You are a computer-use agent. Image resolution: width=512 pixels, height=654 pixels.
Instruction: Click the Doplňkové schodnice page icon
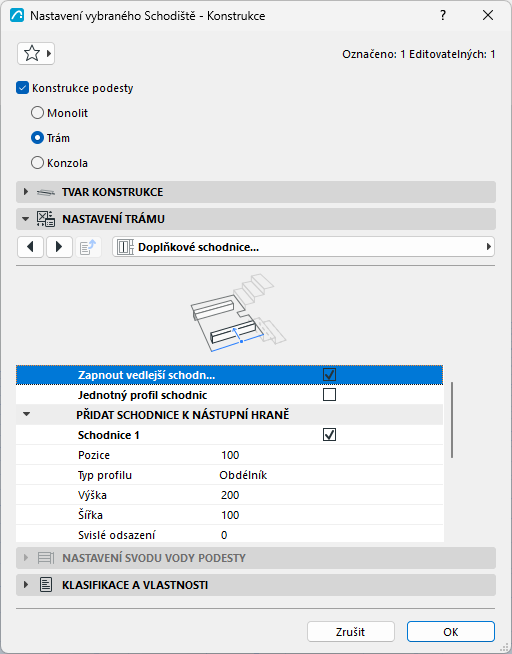(125, 247)
